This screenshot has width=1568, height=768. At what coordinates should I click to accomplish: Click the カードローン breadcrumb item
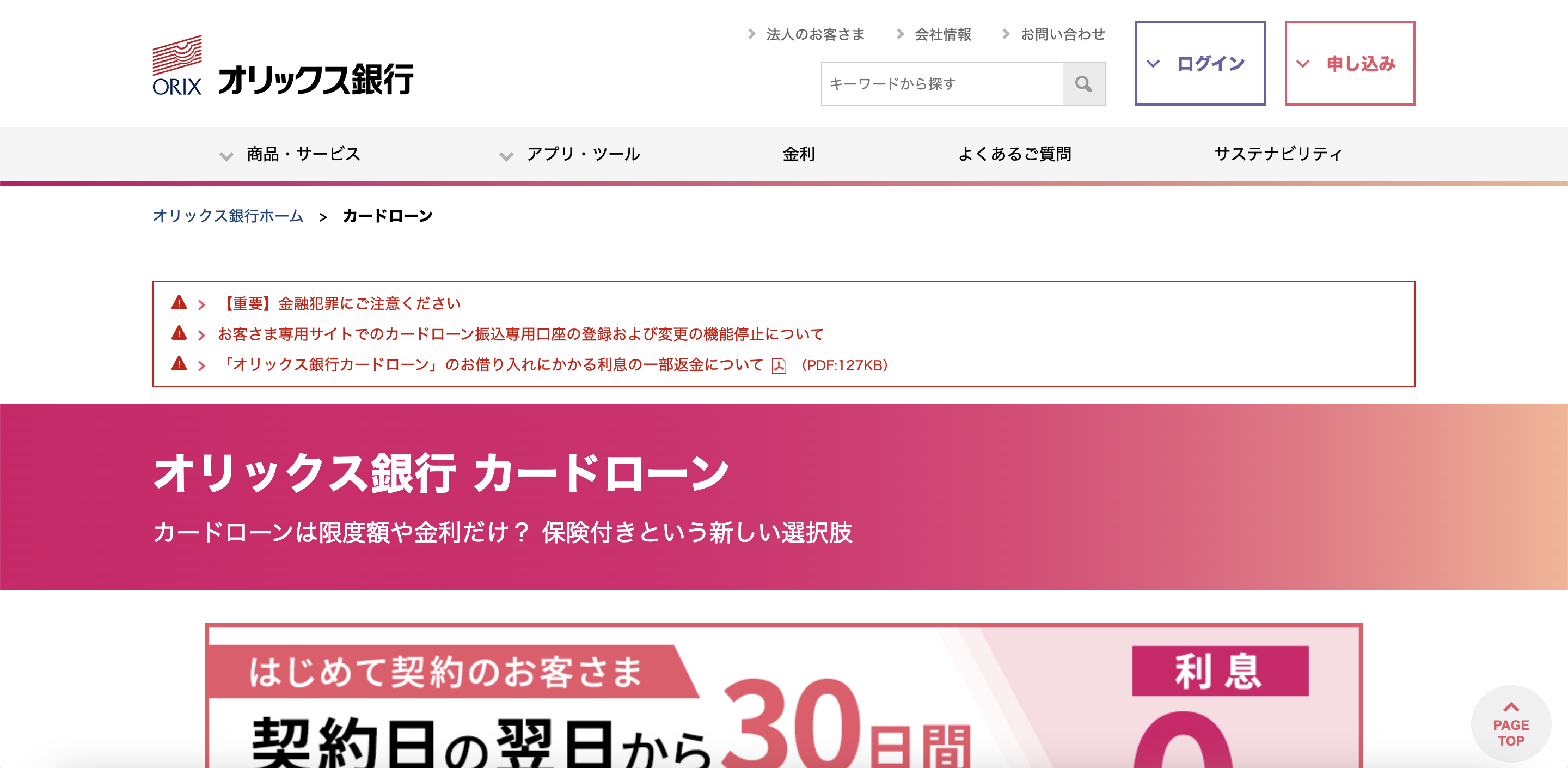point(387,215)
